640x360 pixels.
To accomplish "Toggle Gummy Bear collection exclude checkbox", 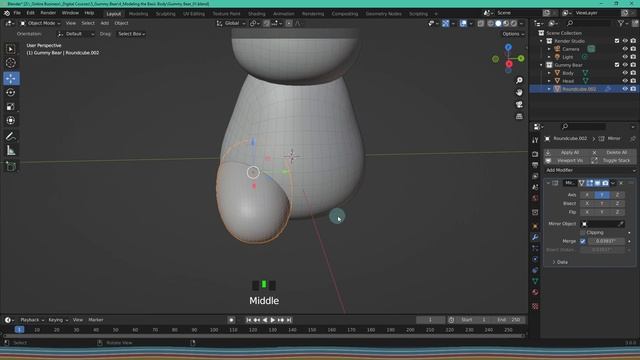I will click(x=617, y=65).
